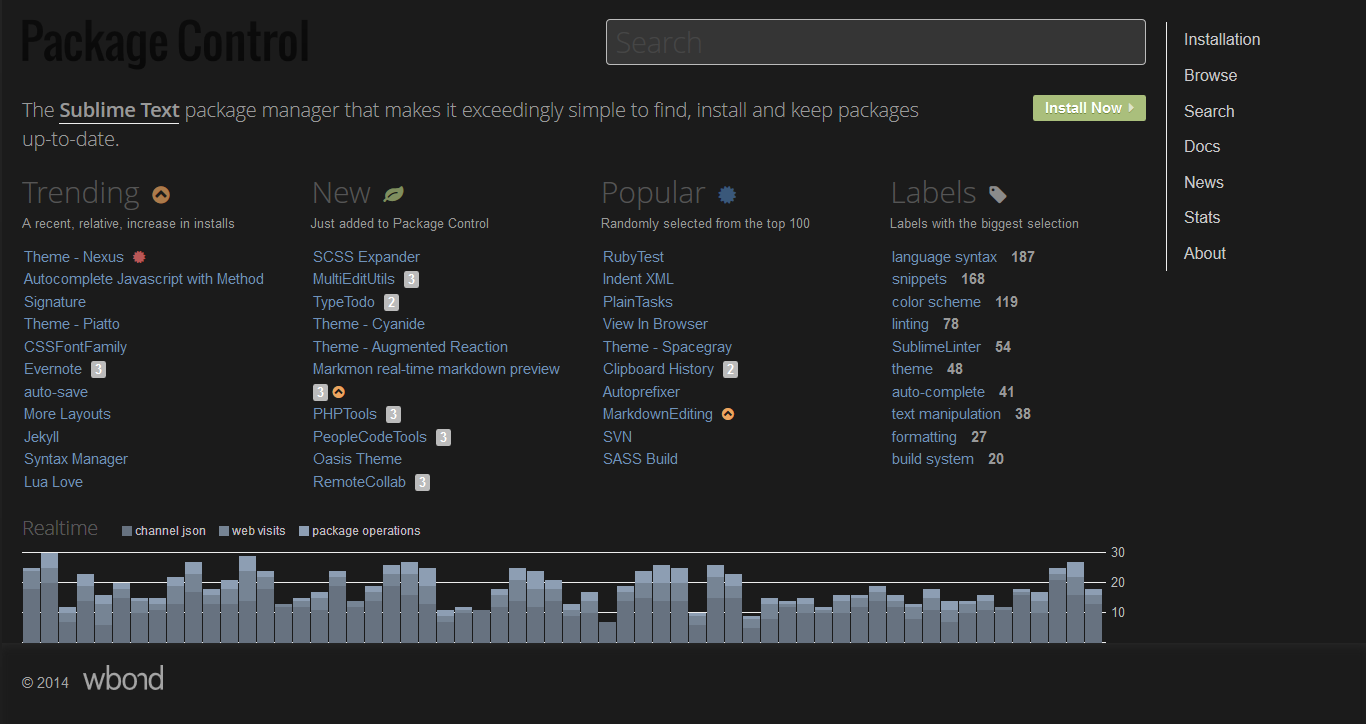The image size is (1366, 724).
Task: Open the Browse sidebar menu item
Action: pos(1211,76)
